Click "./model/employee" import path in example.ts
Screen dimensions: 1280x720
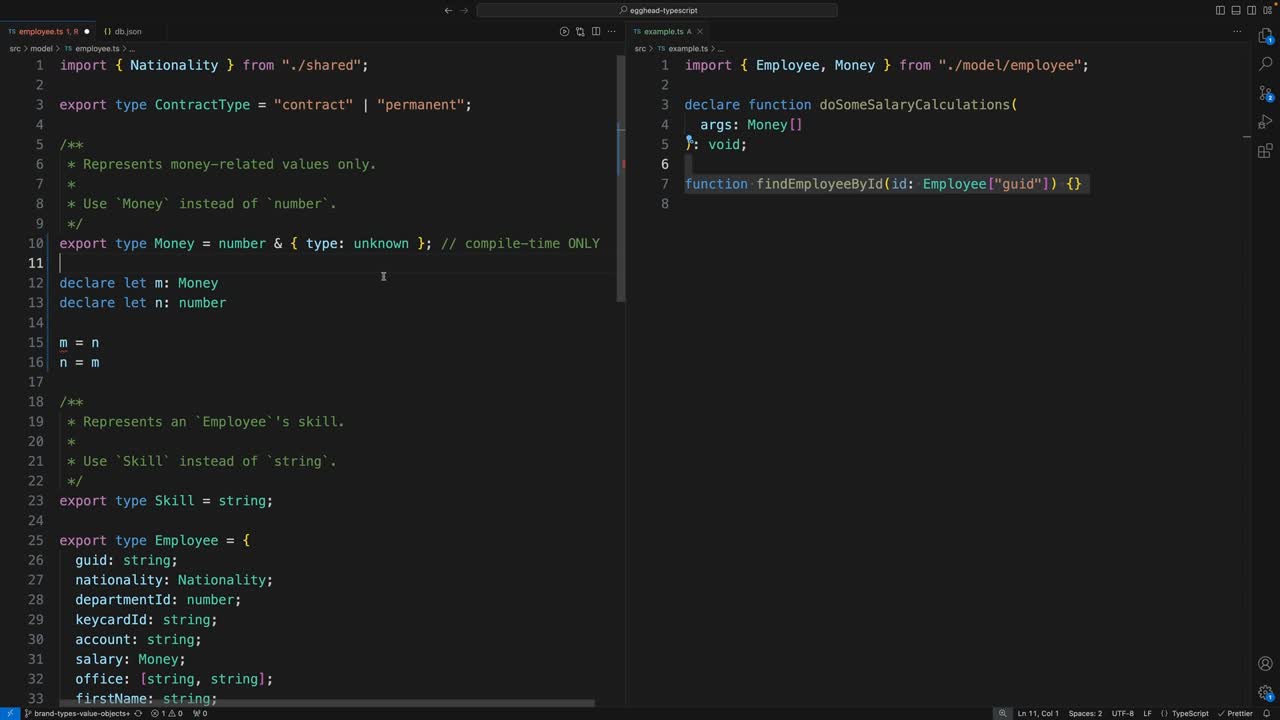1009,65
